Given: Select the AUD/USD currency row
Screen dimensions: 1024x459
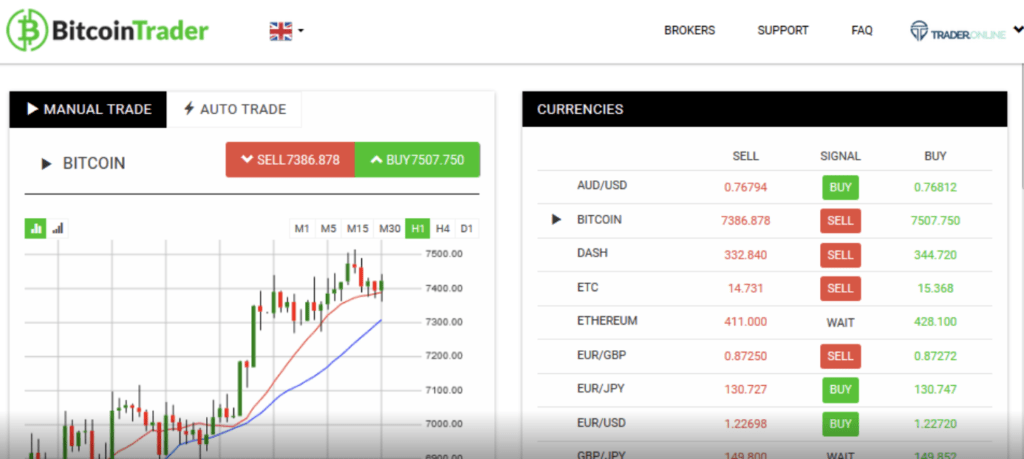Looking at the screenshot, I should [765, 187].
